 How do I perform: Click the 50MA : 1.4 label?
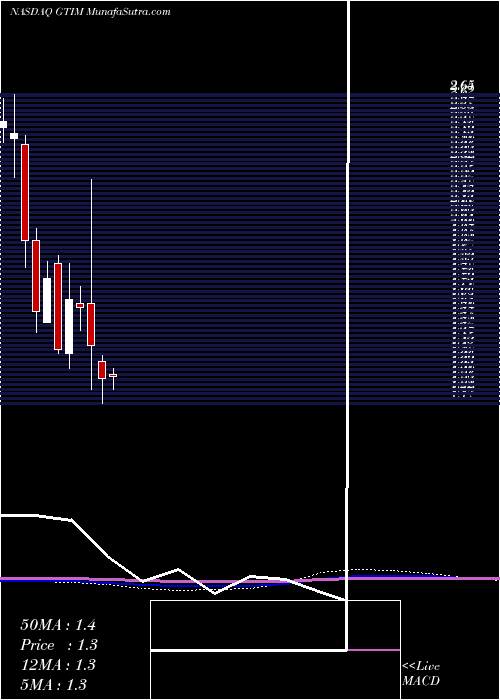[x=58, y=625]
